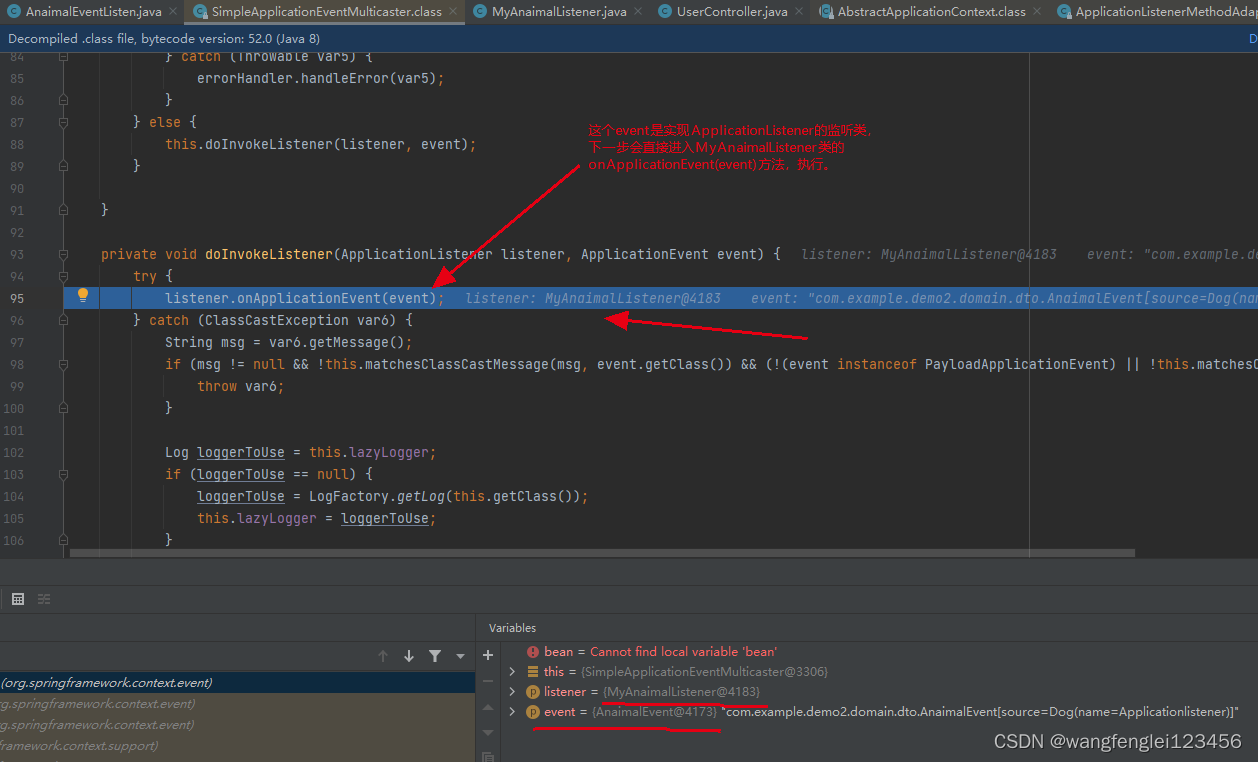Open the frames filter funnel icon
Viewport: 1258px width, 762px height.
click(x=435, y=656)
